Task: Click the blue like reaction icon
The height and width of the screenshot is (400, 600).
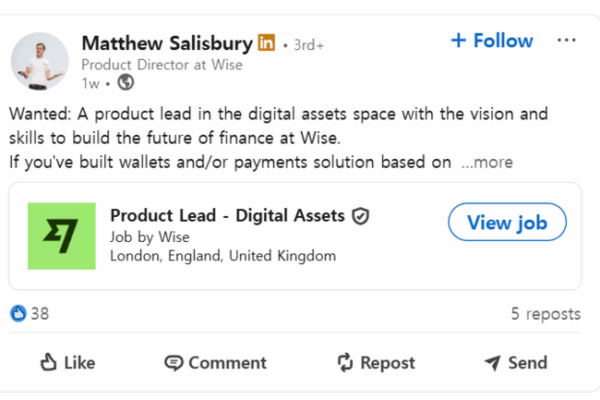Action: [18, 314]
